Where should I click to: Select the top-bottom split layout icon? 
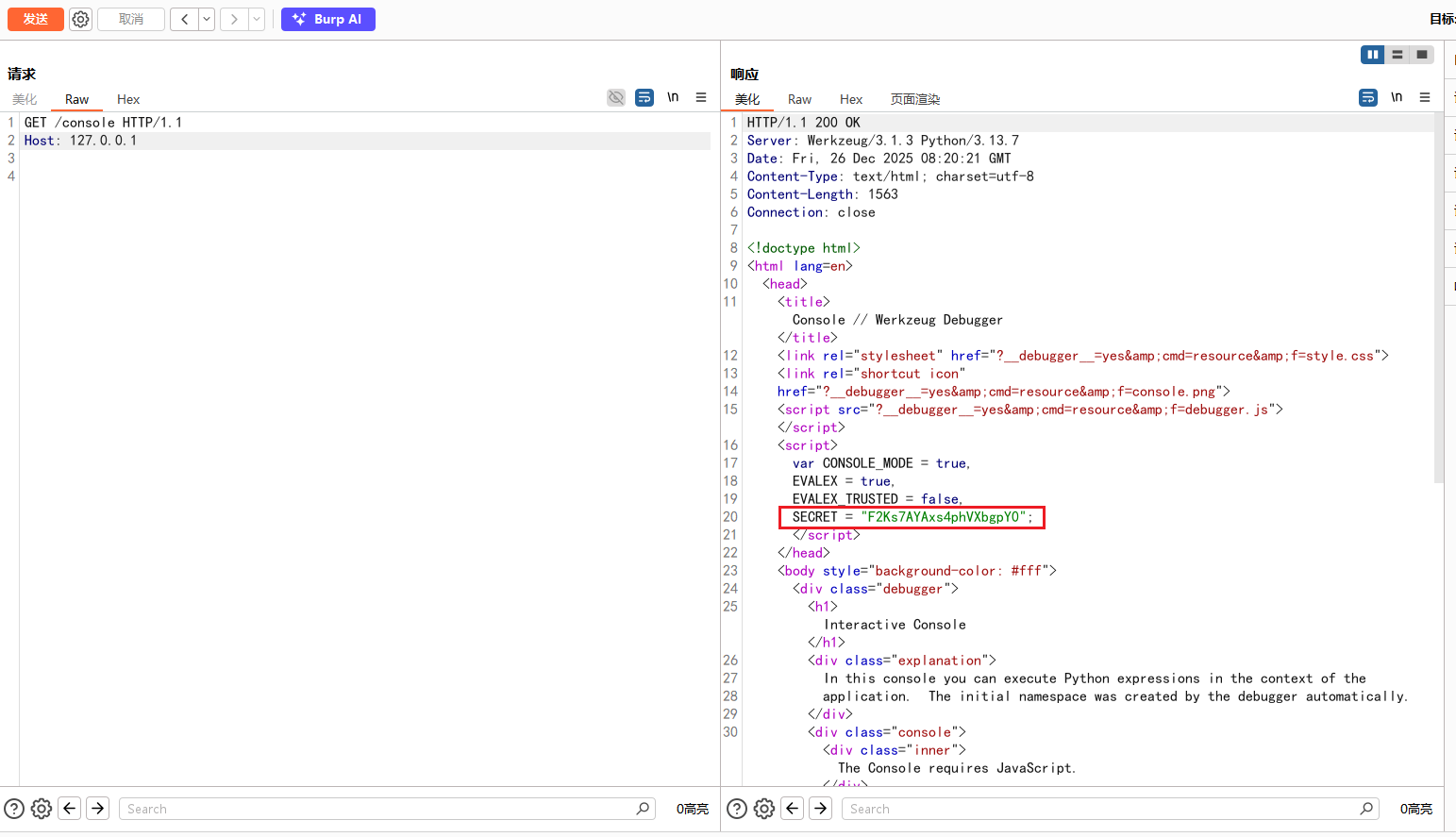click(x=1397, y=55)
